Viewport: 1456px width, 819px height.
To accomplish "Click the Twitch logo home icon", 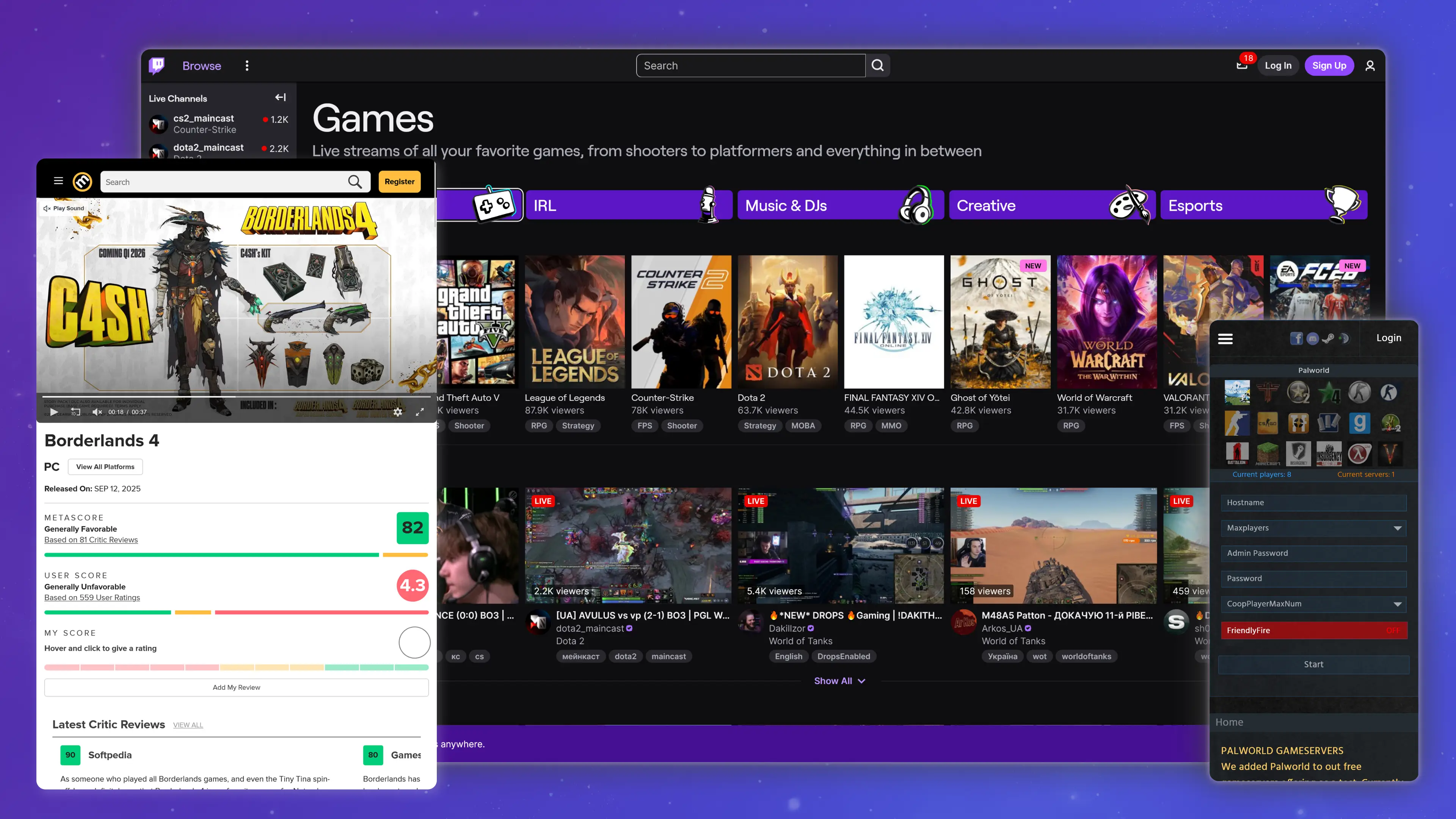I will 157,66.
